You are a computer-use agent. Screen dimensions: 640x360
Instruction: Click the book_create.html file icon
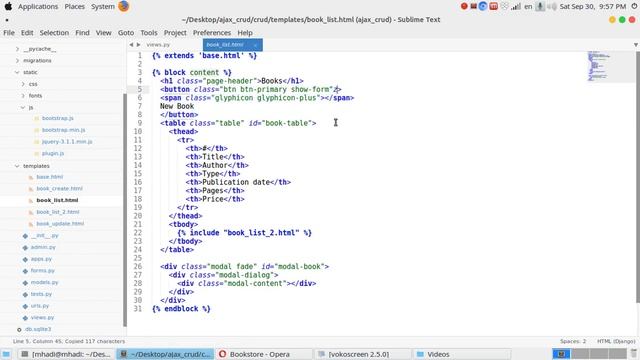31,189
